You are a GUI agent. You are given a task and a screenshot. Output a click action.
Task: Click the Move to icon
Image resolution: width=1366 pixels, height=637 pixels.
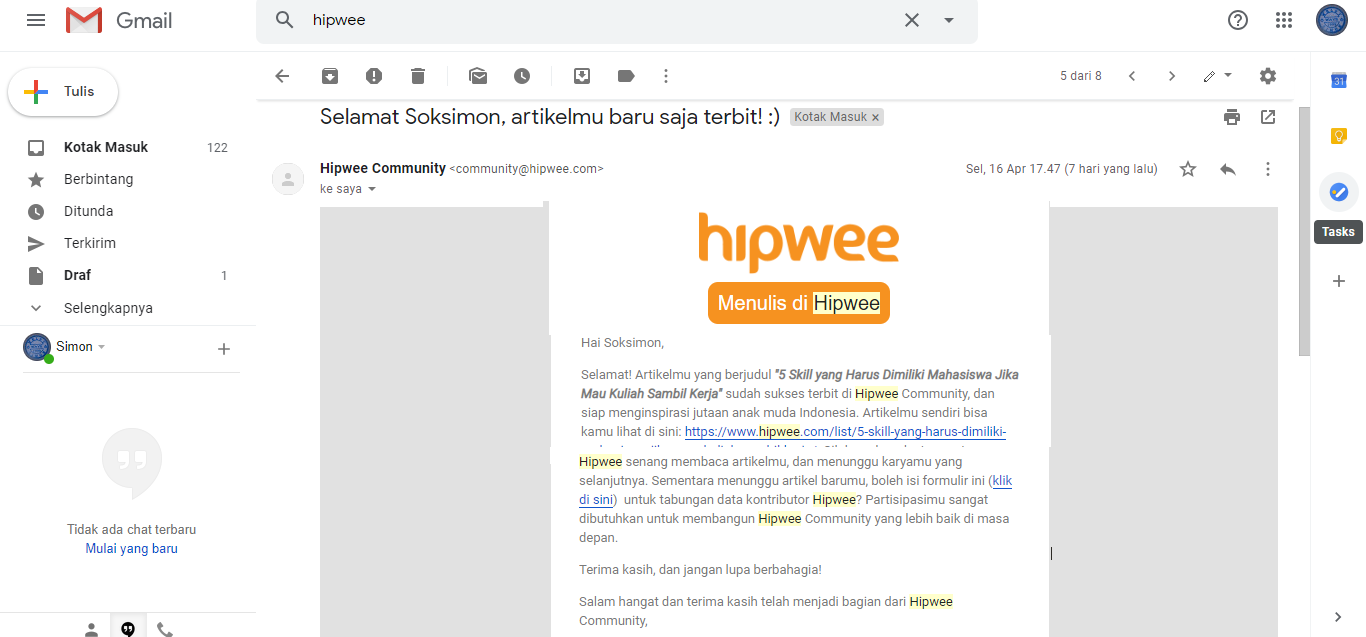click(582, 76)
